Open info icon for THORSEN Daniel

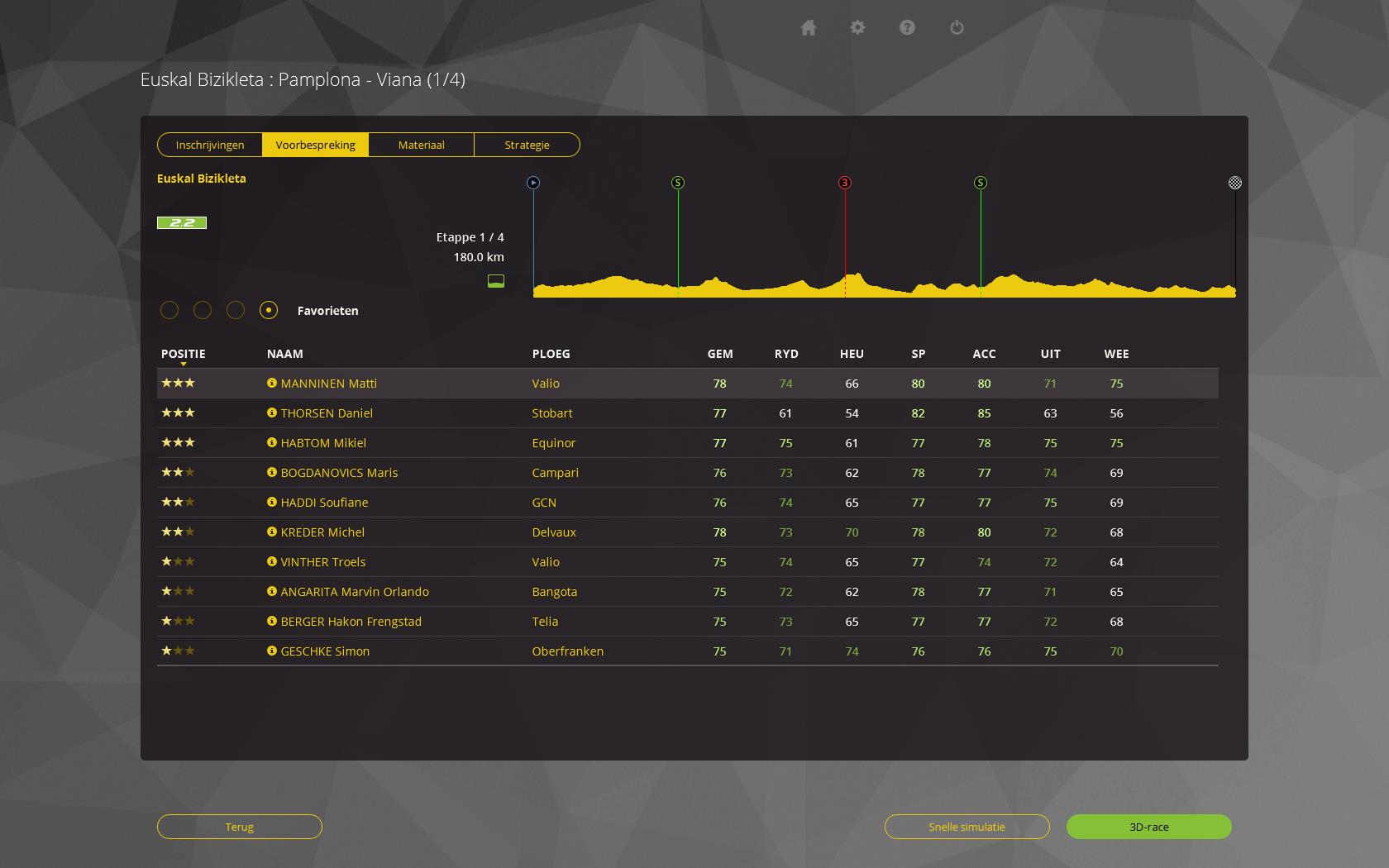coord(271,413)
